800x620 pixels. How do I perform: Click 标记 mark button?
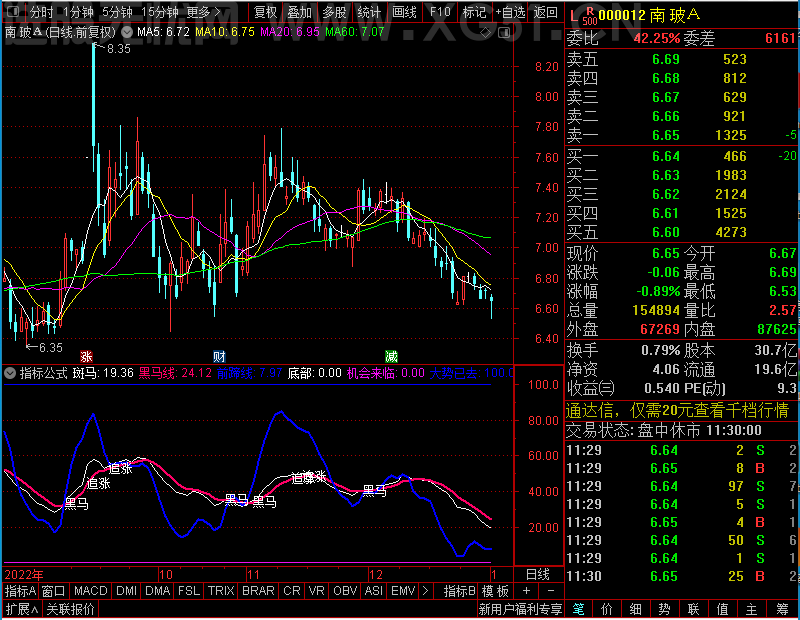[474, 12]
